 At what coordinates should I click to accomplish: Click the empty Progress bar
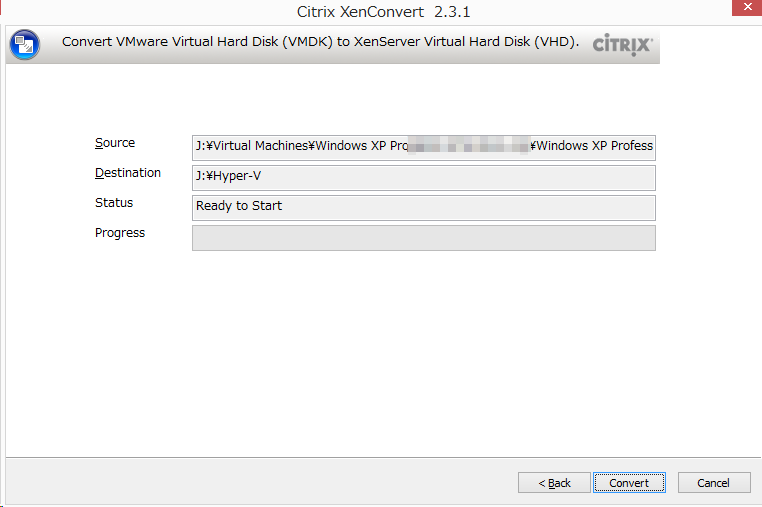[424, 238]
